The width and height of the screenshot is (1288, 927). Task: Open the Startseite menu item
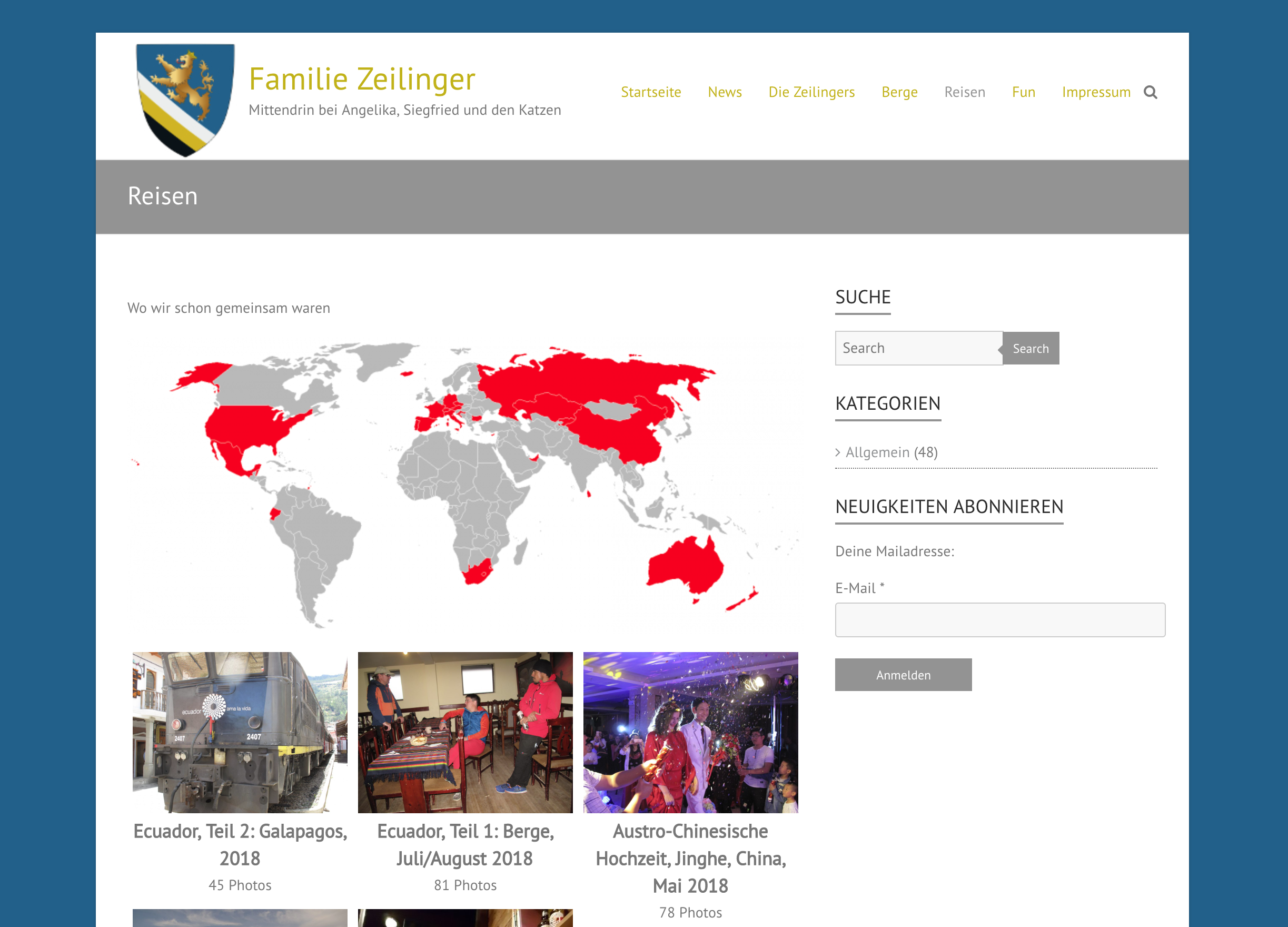[x=651, y=92]
